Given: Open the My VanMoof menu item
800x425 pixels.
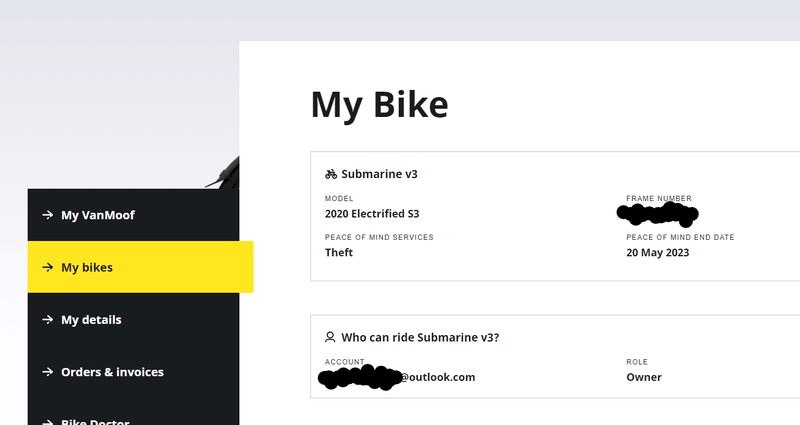Looking at the screenshot, I should [x=133, y=215].
